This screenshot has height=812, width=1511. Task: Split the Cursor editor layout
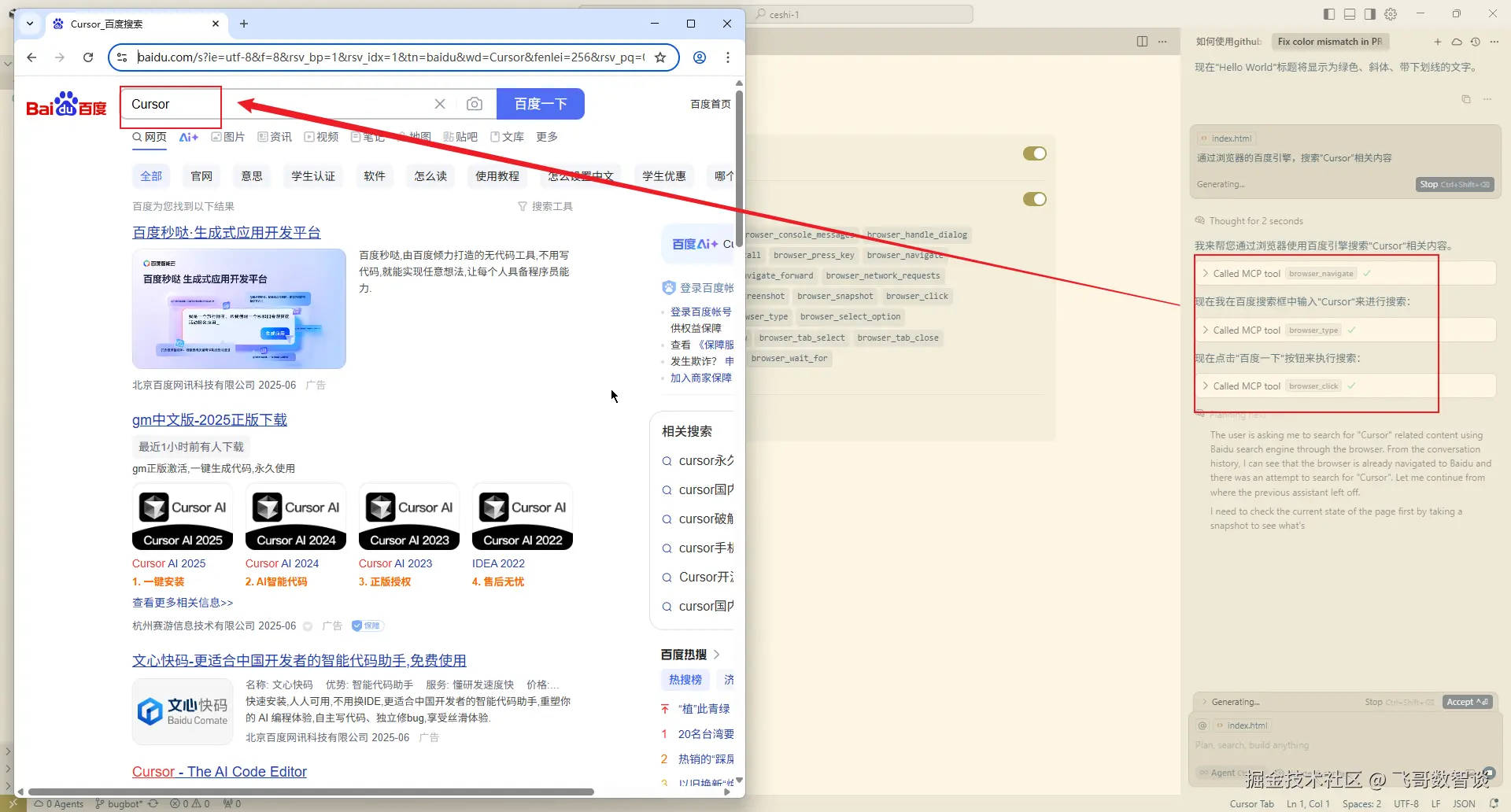1142,42
